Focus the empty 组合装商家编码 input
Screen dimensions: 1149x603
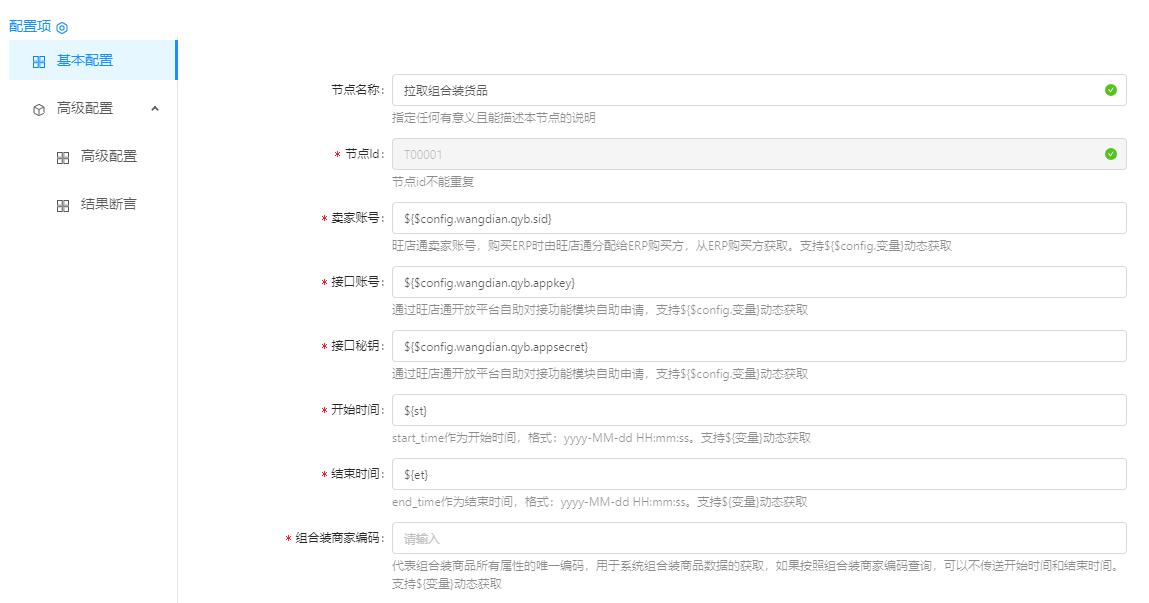758,538
